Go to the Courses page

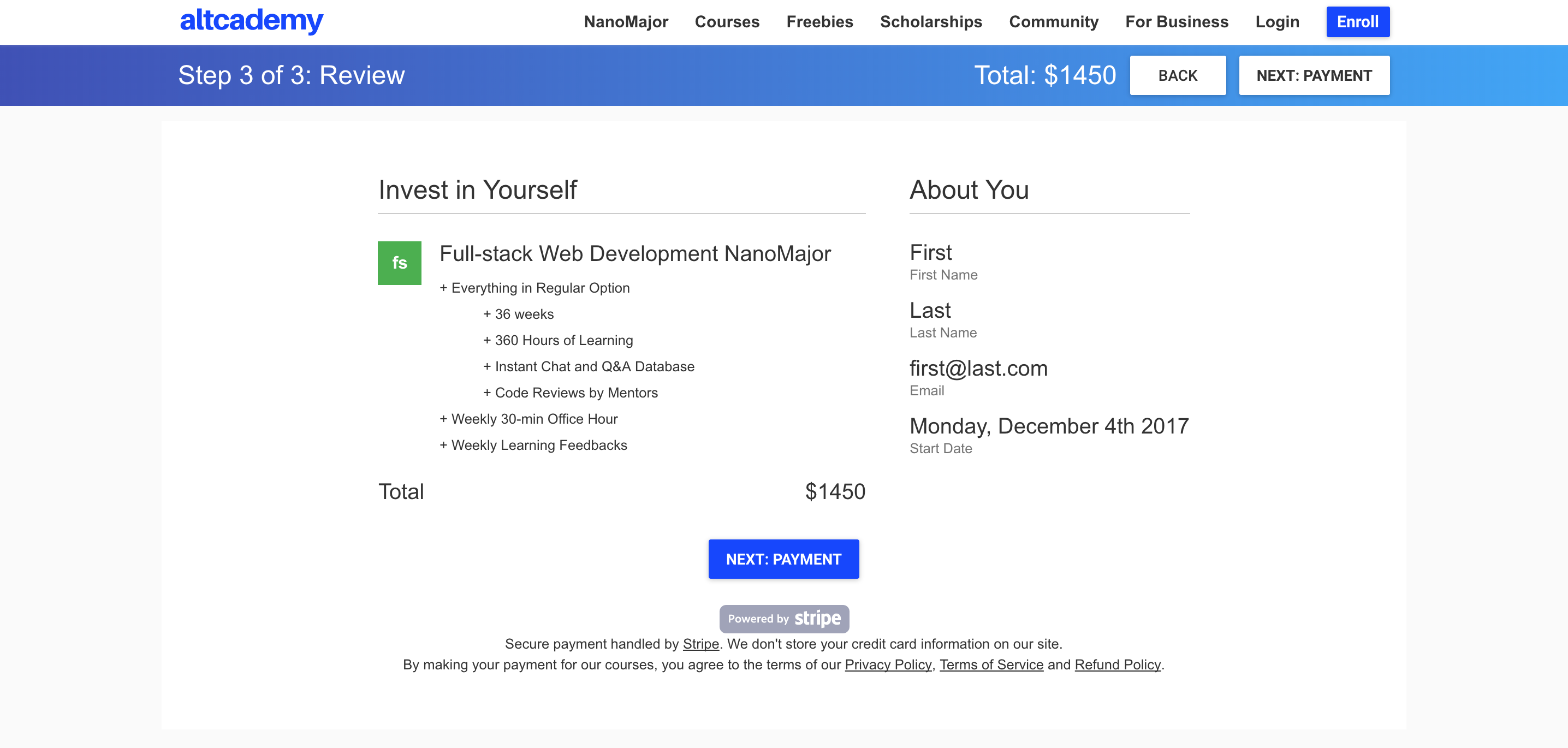tap(727, 22)
